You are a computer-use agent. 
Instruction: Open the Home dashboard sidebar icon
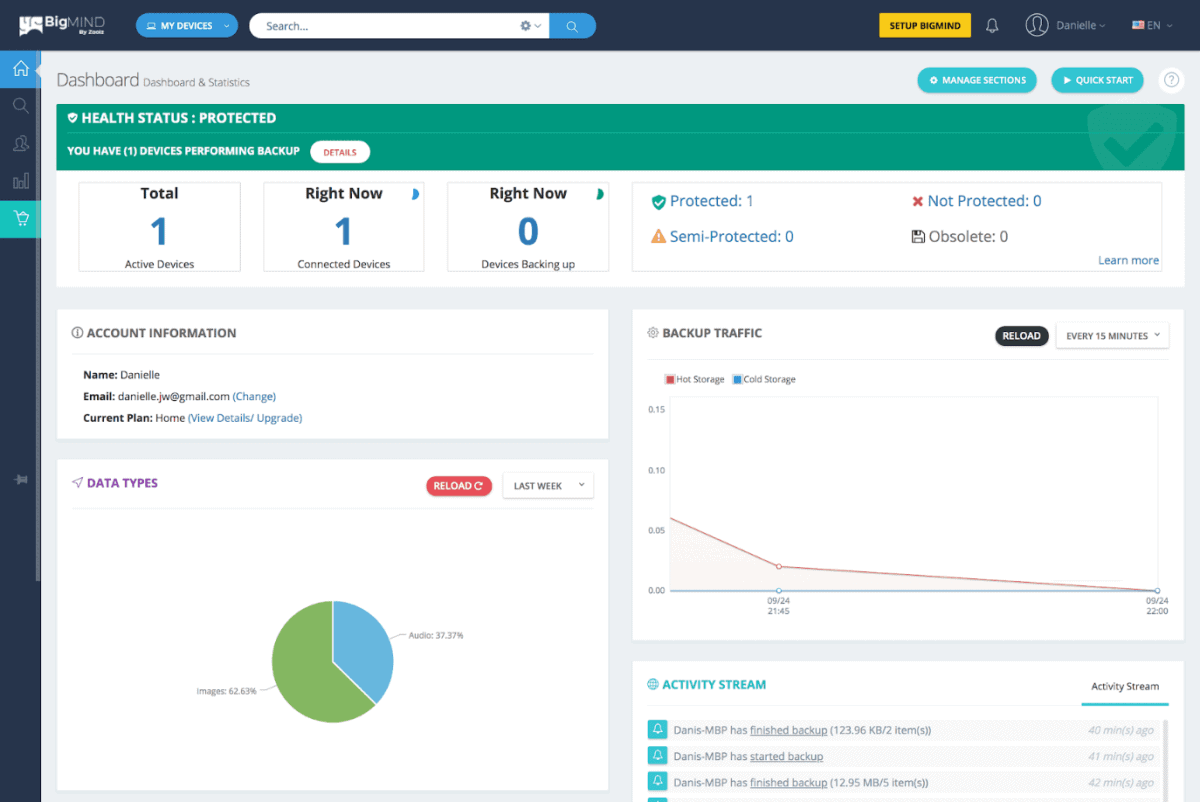pos(20,69)
